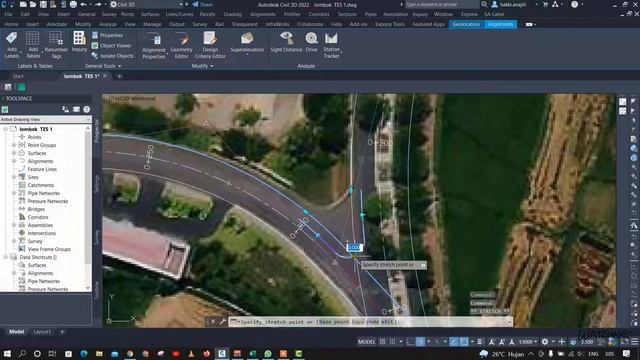Screen dimensions: 640x360
Task: Select Isolate Objects tool
Action: (x=113, y=56)
